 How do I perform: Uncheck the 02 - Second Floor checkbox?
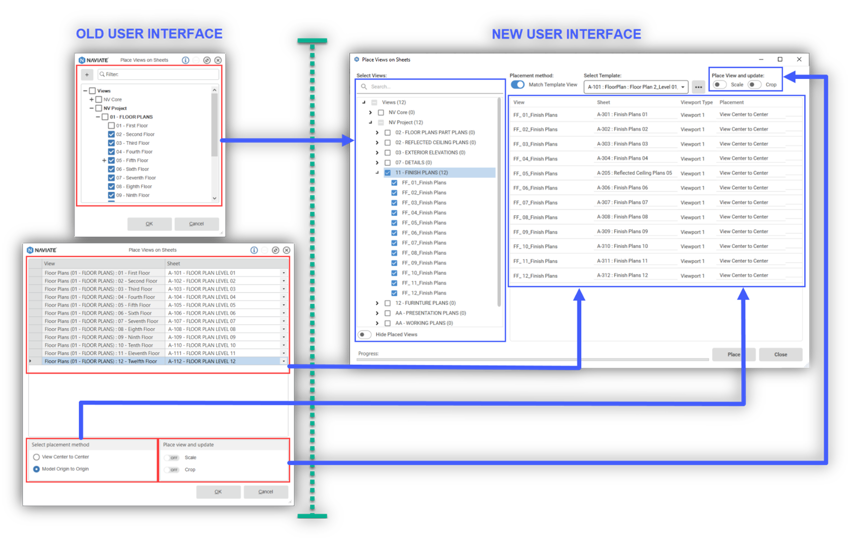click(111, 134)
